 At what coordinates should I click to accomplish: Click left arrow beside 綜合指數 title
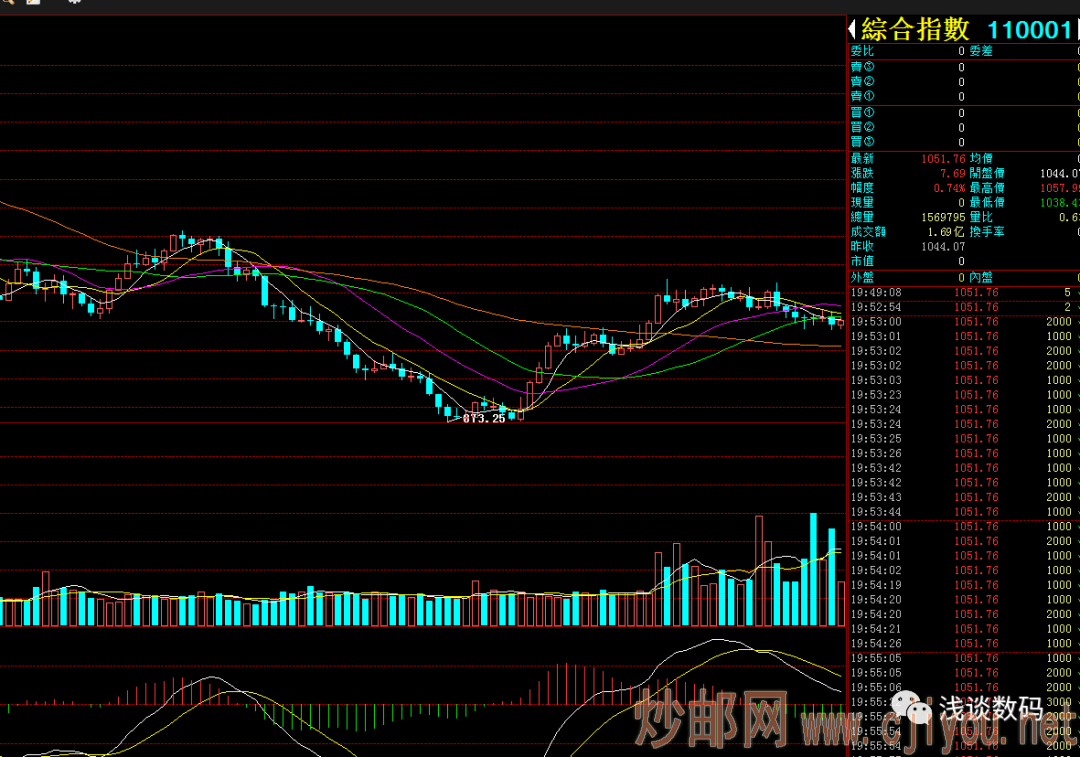[852, 30]
